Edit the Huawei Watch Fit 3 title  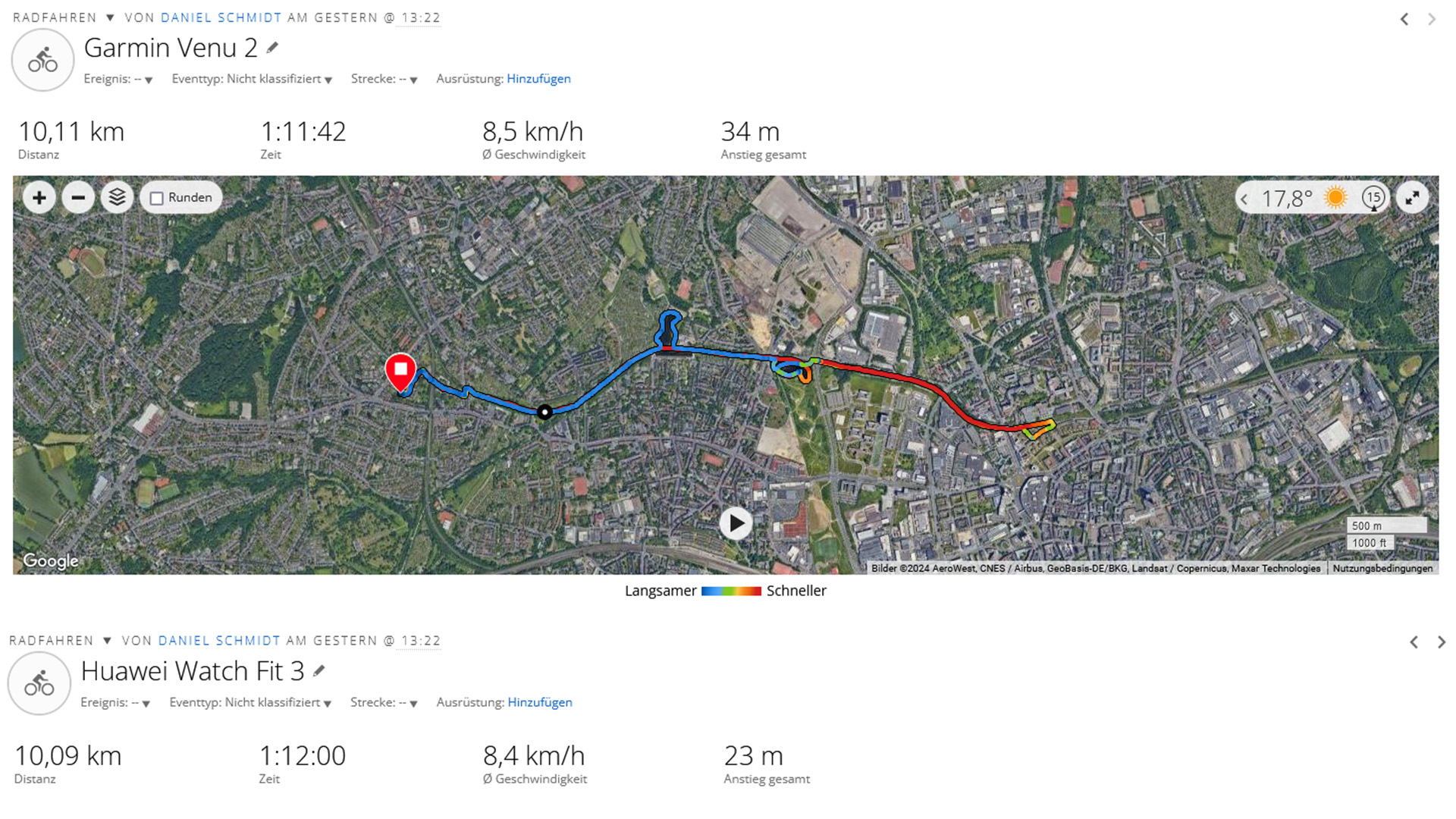[319, 671]
